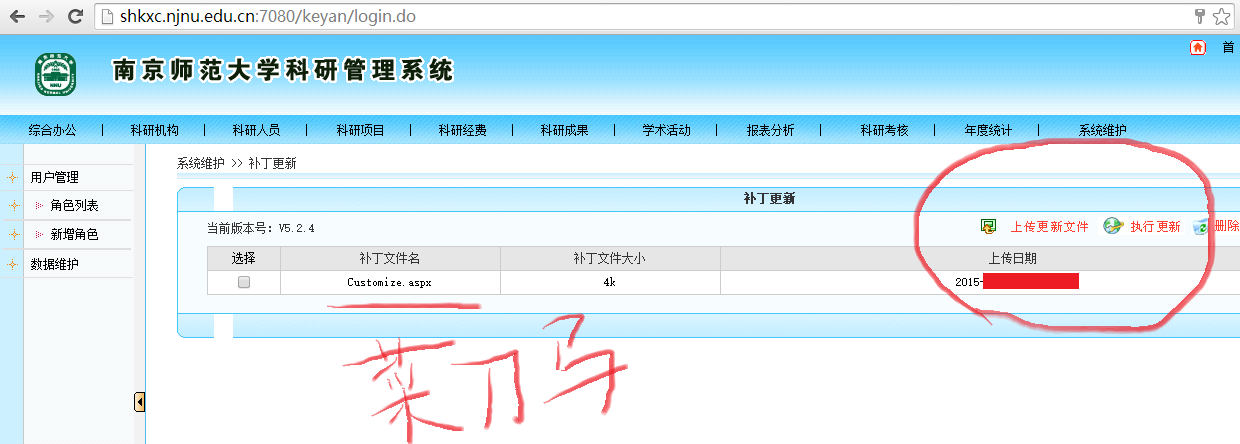Image resolution: width=1240 pixels, height=444 pixels.
Task: Open 学术活动 menu
Action: 666,130
